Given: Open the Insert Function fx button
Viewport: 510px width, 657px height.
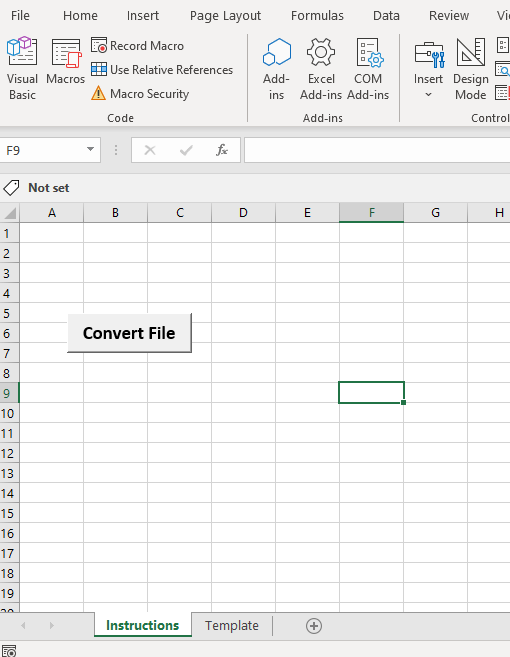Looking at the screenshot, I should tap(222, 150).
